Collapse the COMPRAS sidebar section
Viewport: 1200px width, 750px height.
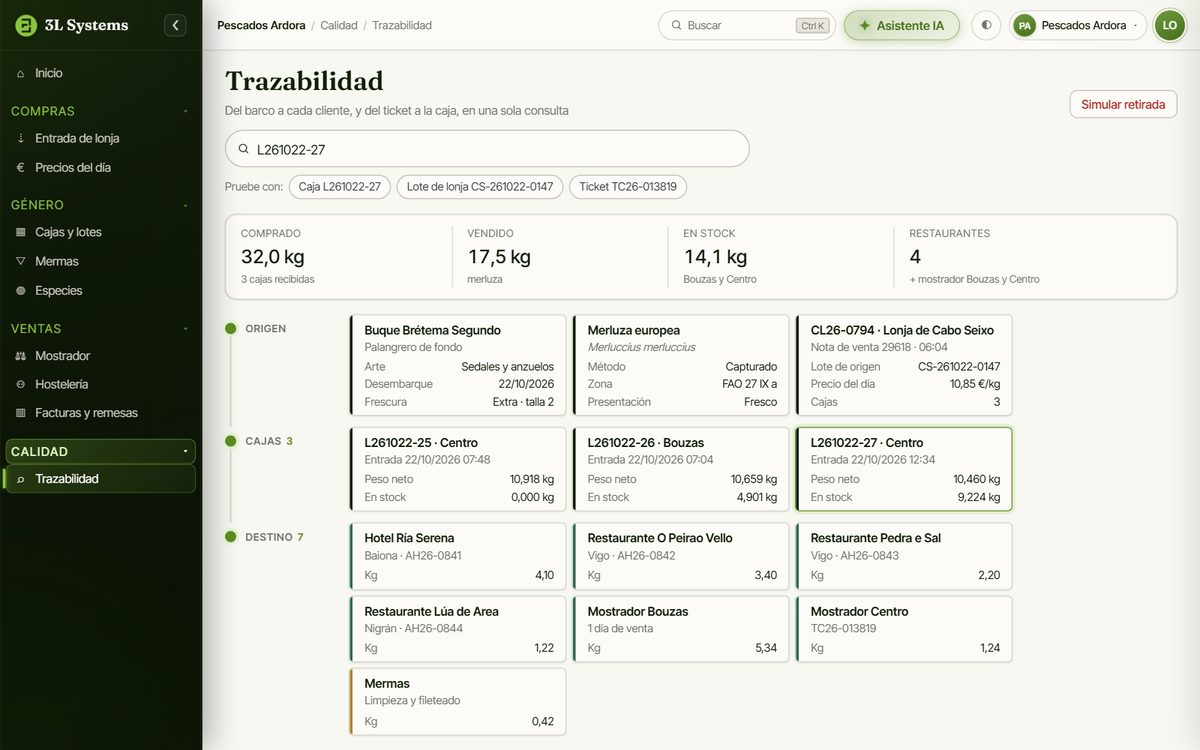click(x=185, y=111)
